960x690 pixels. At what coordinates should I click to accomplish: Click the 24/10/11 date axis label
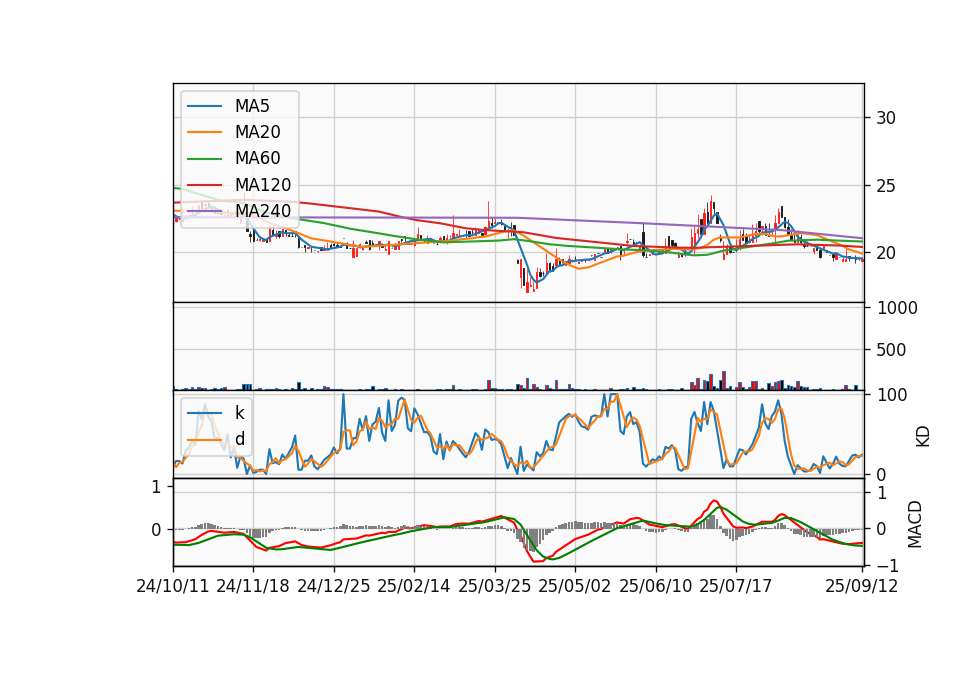pos(173,586)
